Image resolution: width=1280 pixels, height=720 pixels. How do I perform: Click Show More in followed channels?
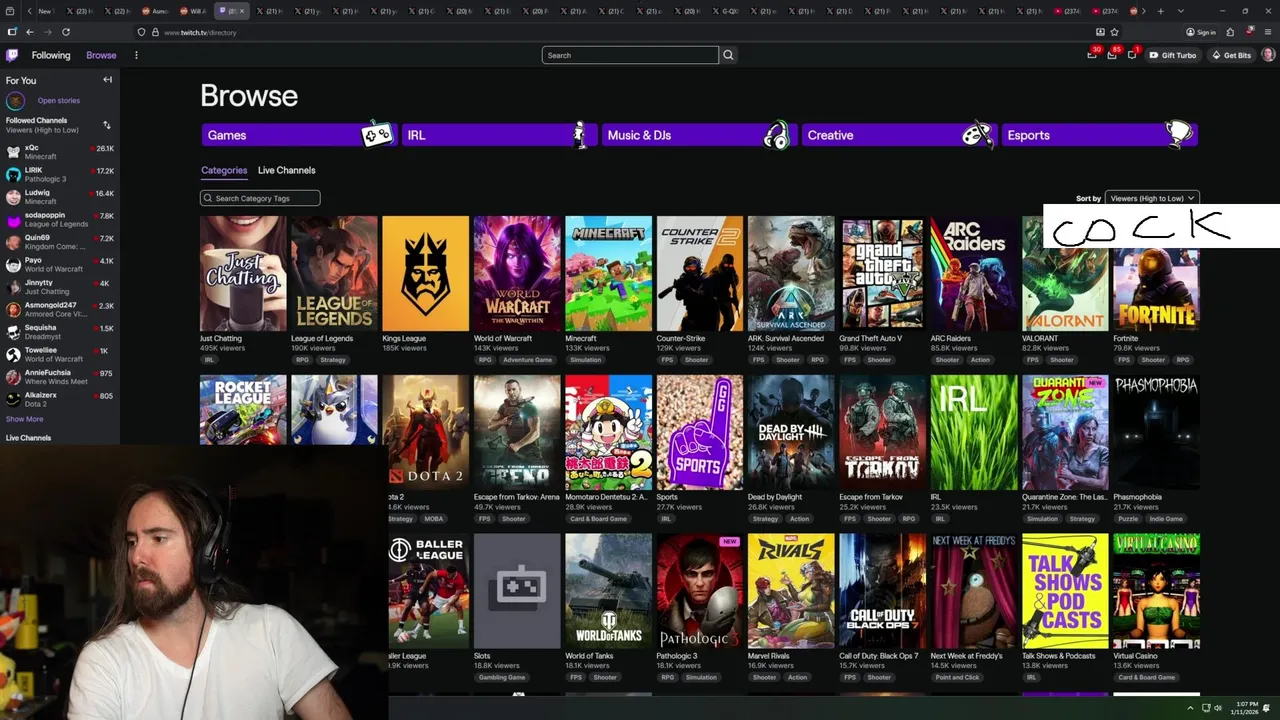tap(25, 419)
